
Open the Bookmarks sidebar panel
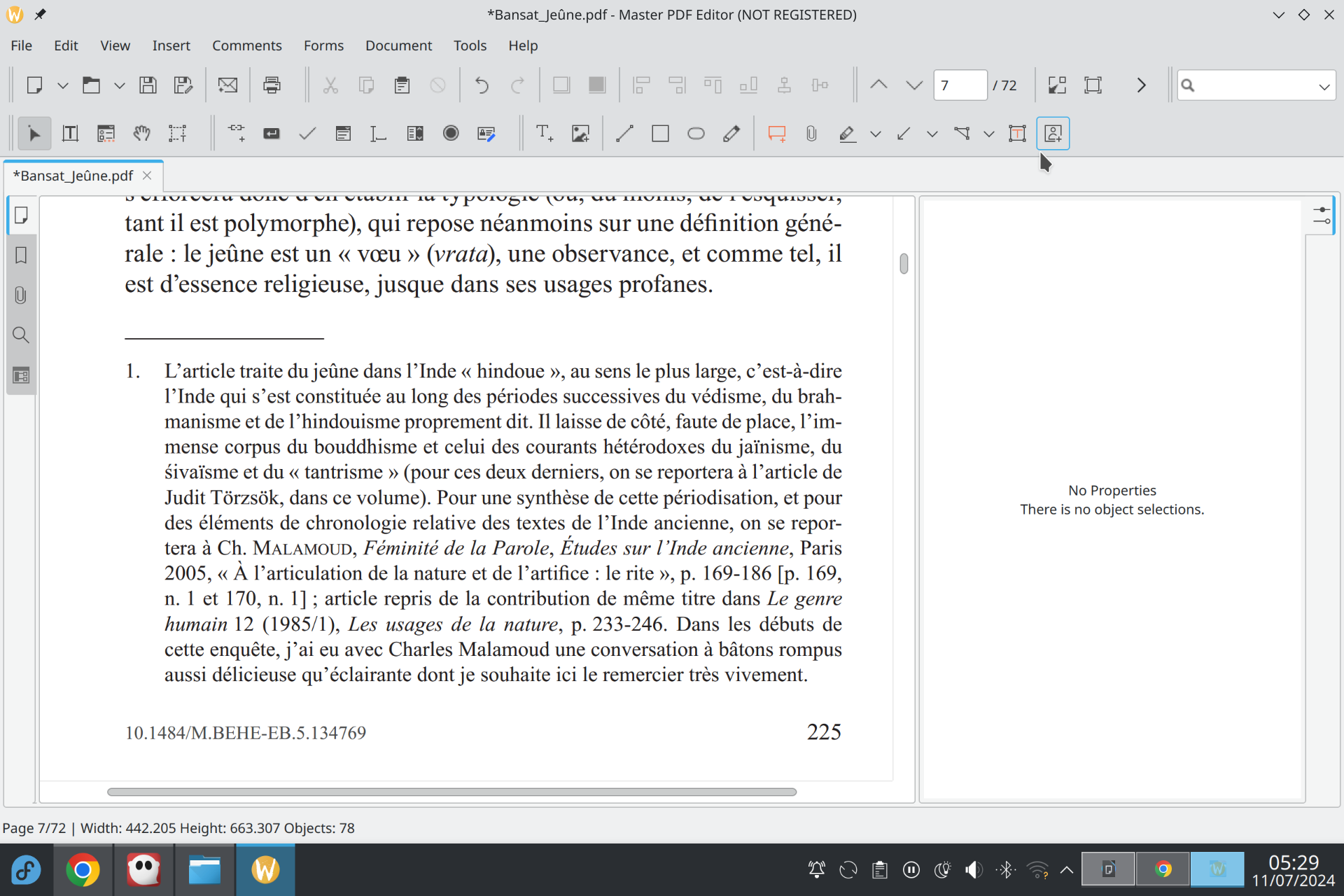(21, 255)
